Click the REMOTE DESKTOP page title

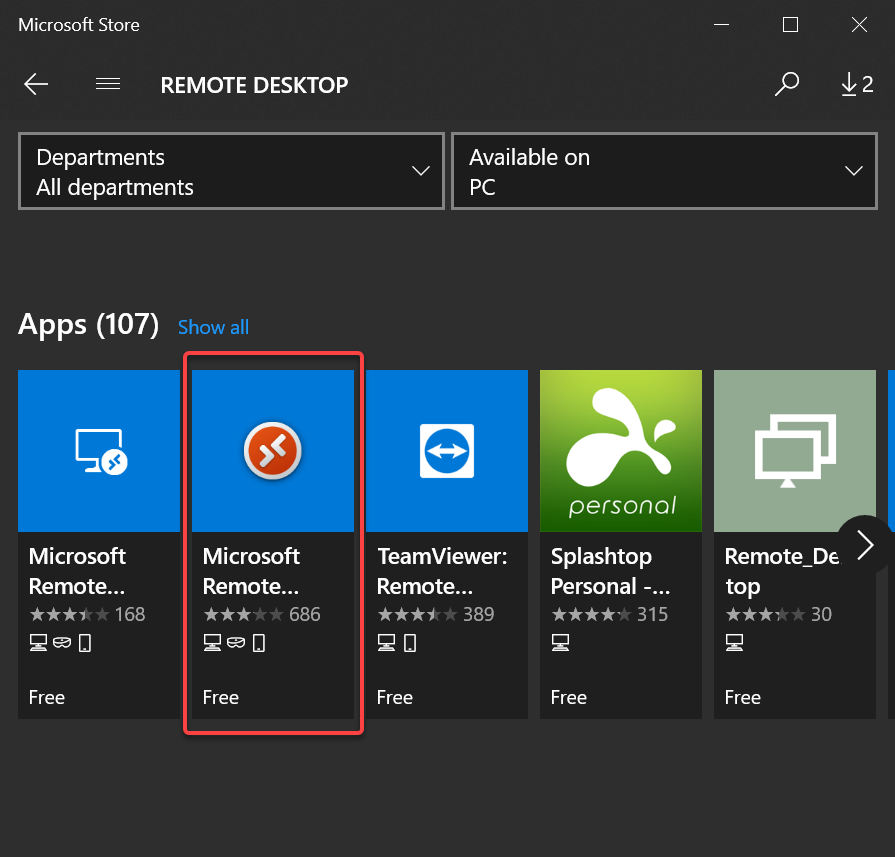(x=254, y=85)
